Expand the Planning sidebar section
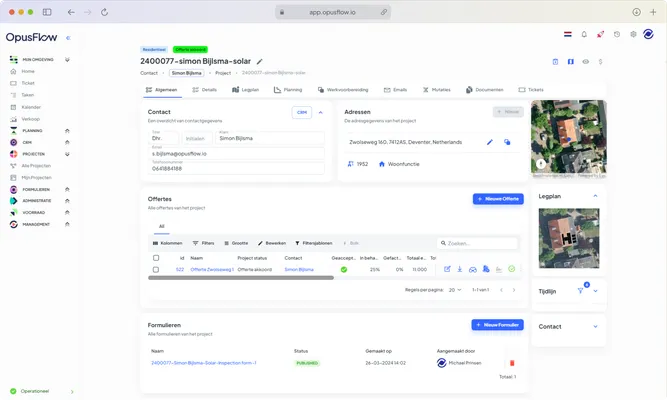The image size is (667, 400). point(67,131)
